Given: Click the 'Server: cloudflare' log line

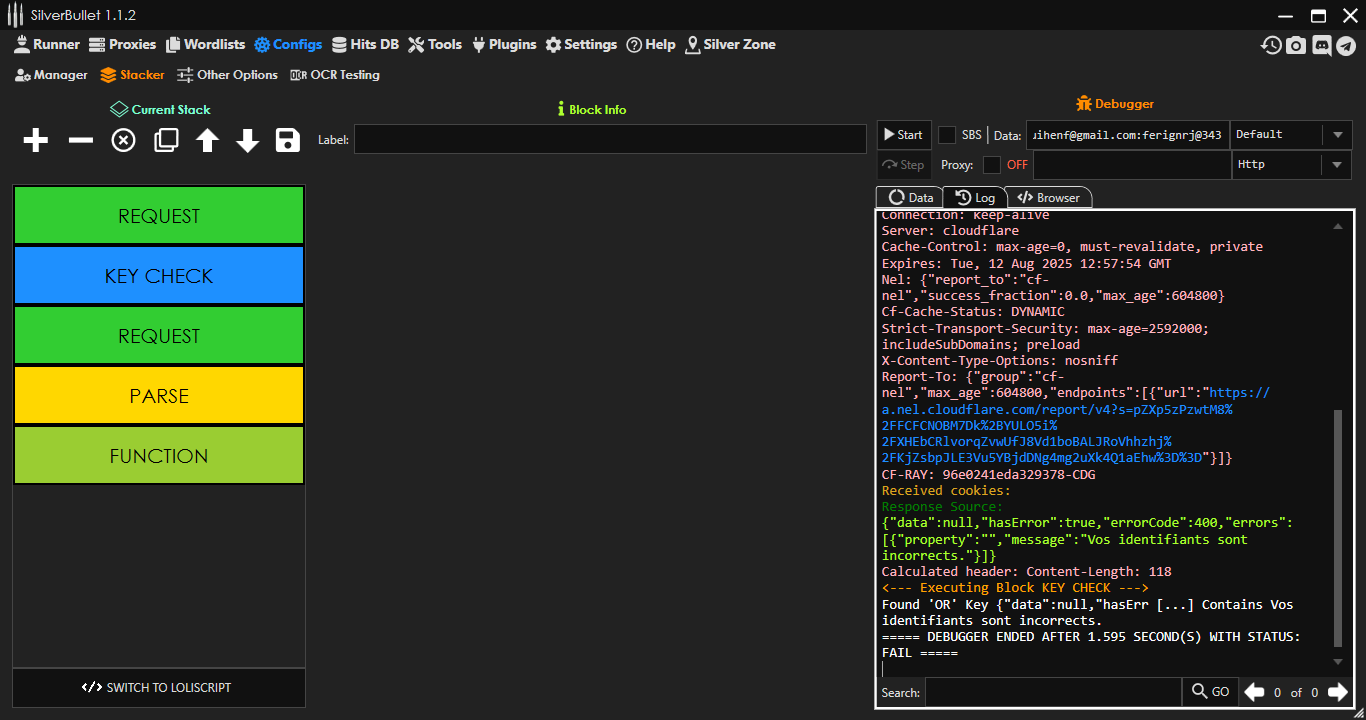Looking at the screenshot, I should pyautogui.click(x=950, y=230).
